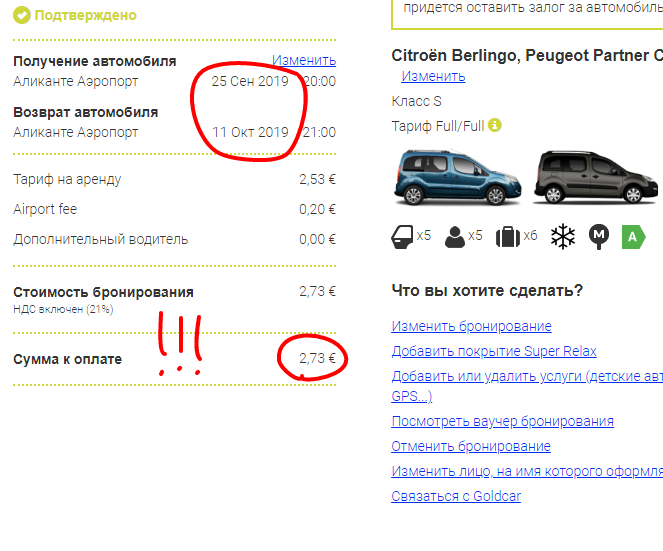The image size is (663, 551).
Task: Click the pickup time 20:00
Action: tap(319, 81)
